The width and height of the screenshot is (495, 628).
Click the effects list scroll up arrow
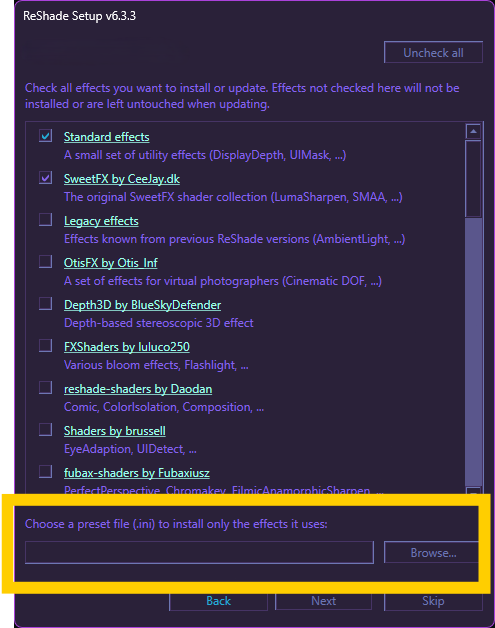click(473, 131)
